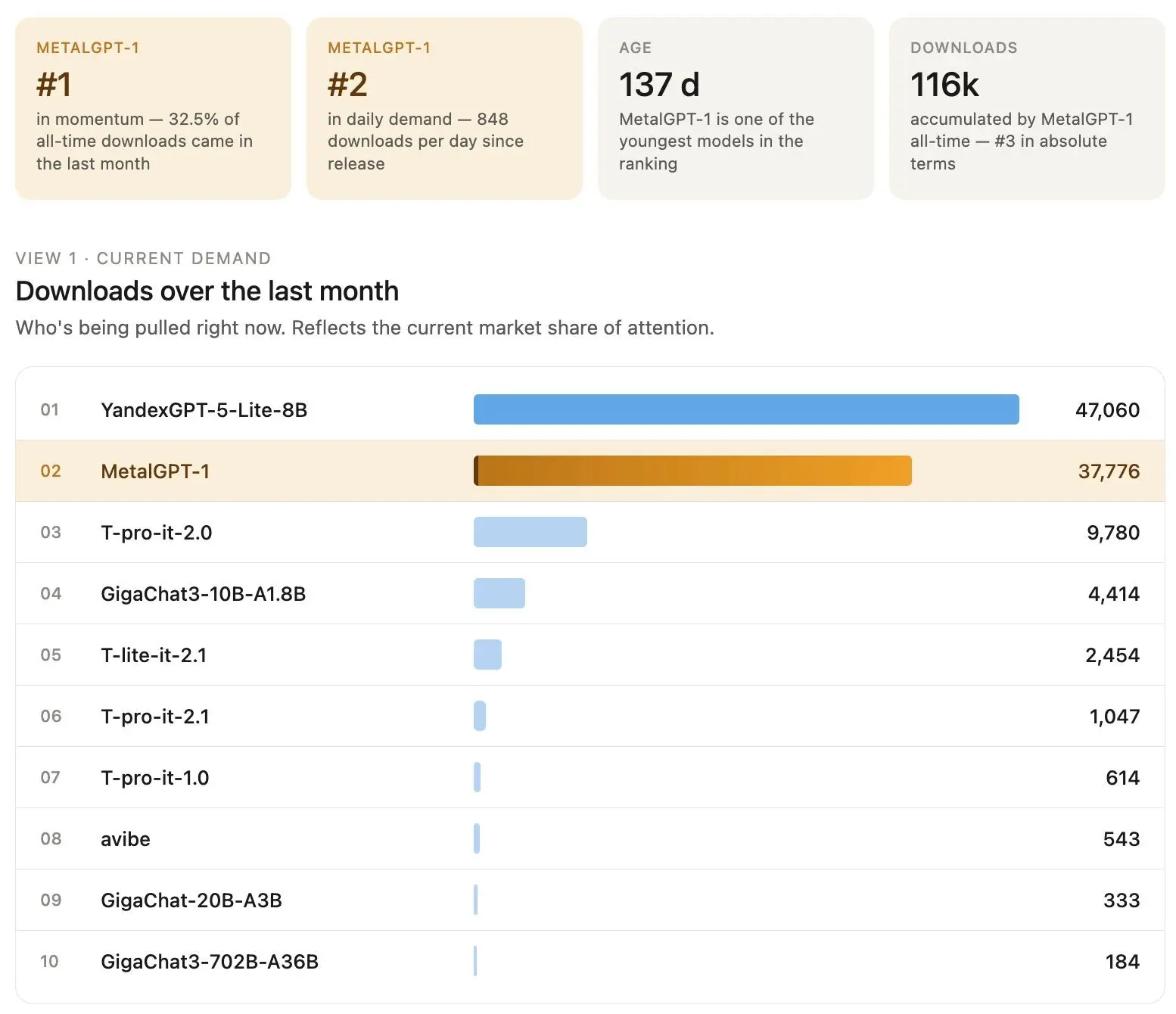Click rank number 09 beside GigaChat-20B-A3B
This screenshot has width=1176, height=1014.
click(x=51, y=900)
